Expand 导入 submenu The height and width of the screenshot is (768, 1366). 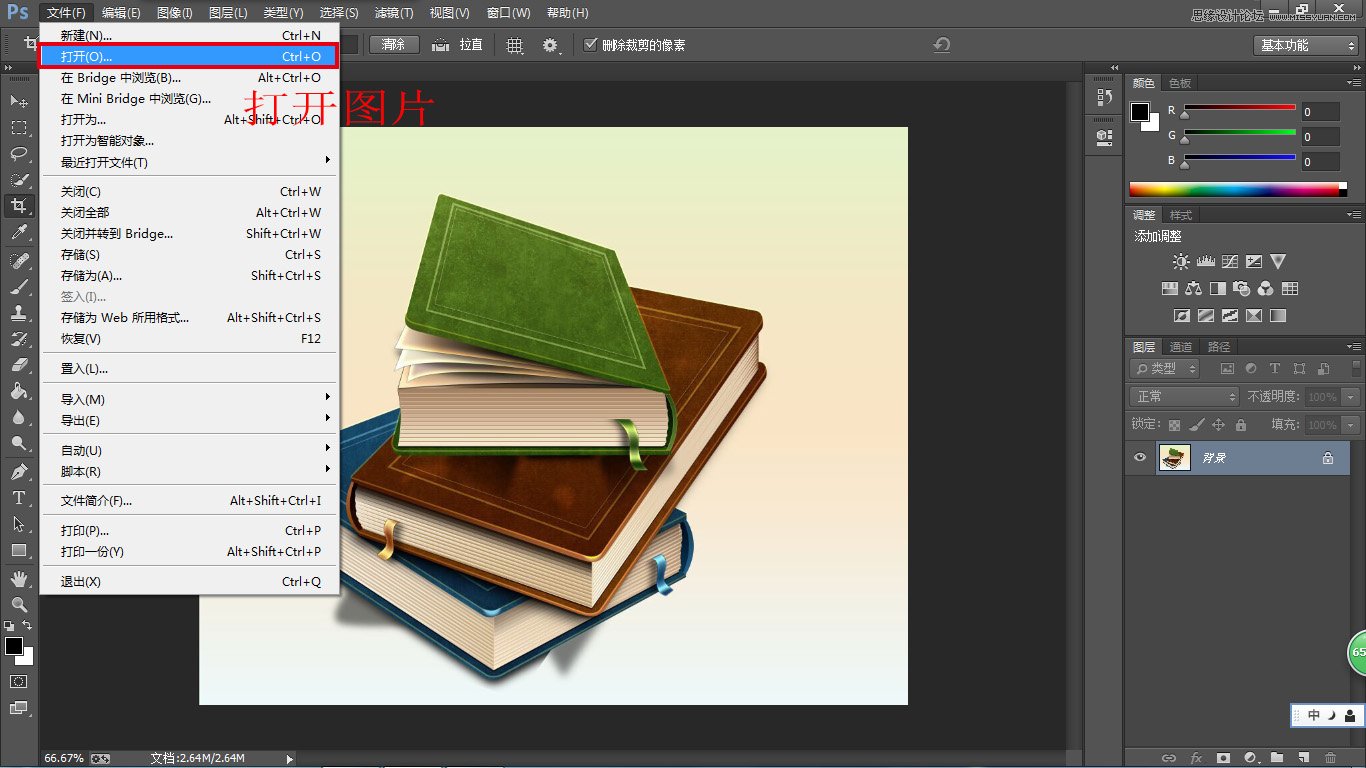(190, 400)
